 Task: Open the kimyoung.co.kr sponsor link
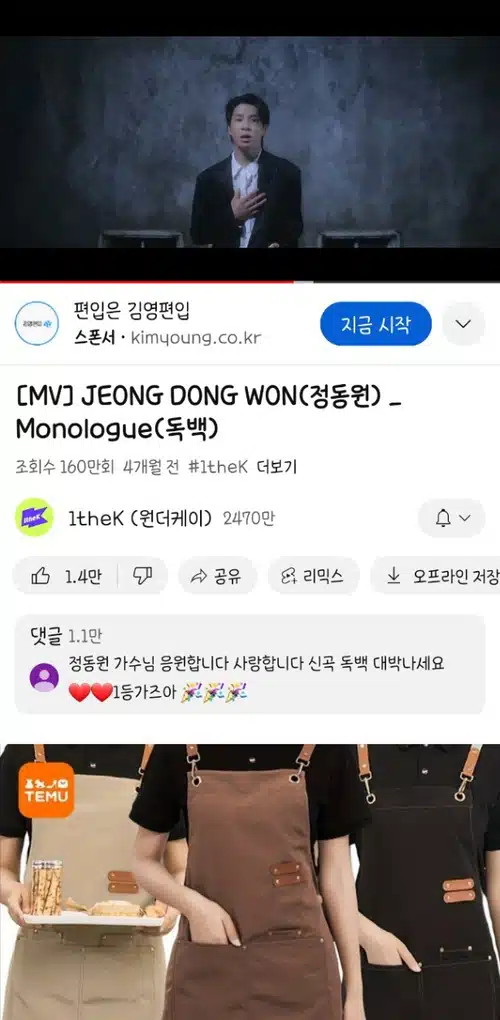tap(196, 338)
